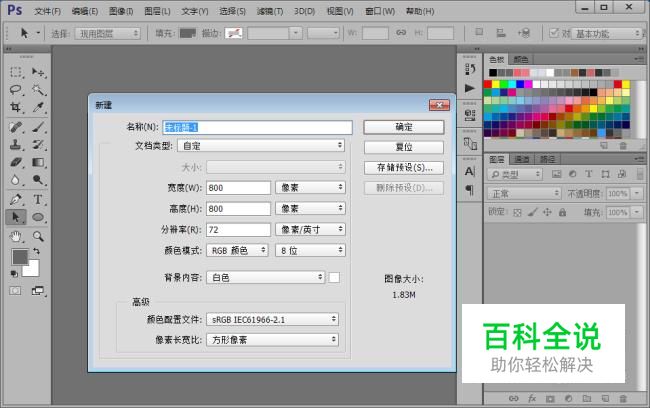Select the Gradient tool

38,162
